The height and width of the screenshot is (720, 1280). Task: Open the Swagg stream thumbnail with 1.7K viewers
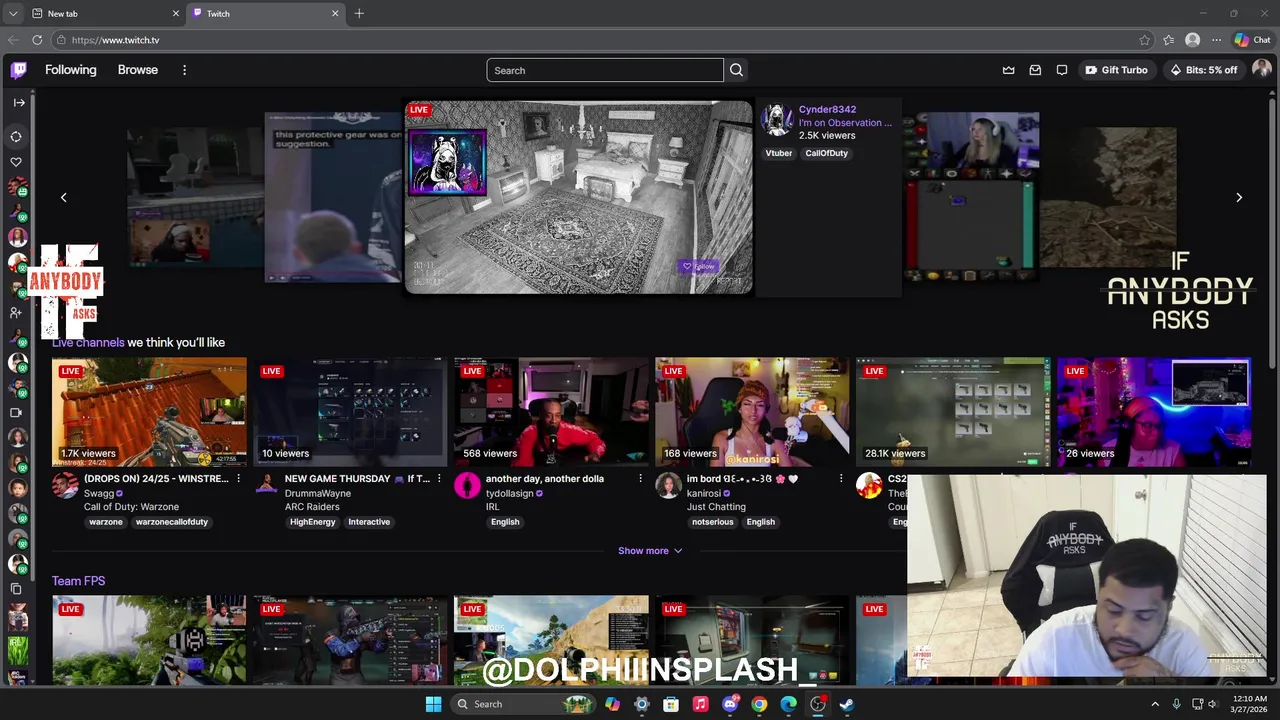tap(149, 412)
